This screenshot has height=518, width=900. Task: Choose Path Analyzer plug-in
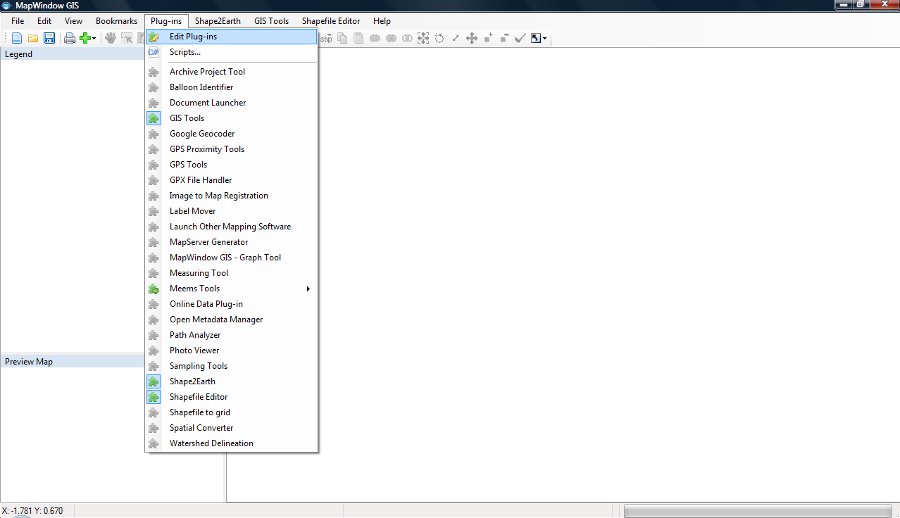coord(231,335)
